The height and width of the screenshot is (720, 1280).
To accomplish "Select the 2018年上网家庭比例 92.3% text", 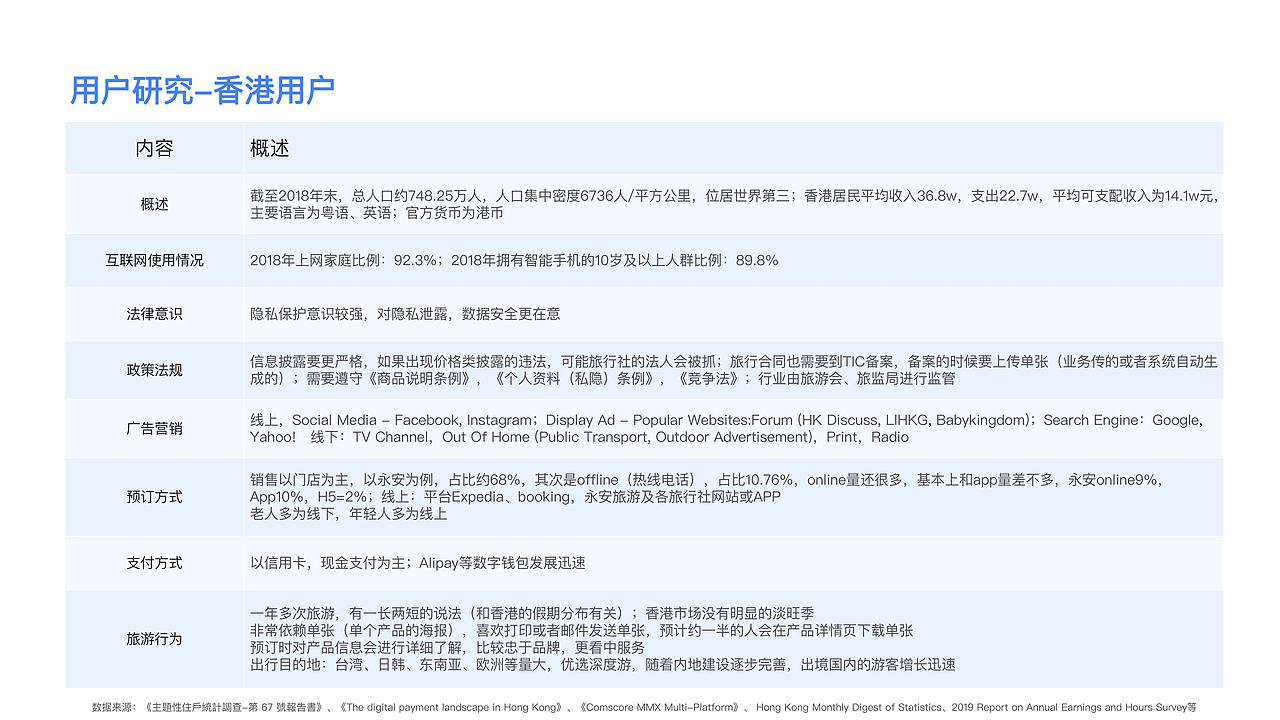I will (514, 260).
